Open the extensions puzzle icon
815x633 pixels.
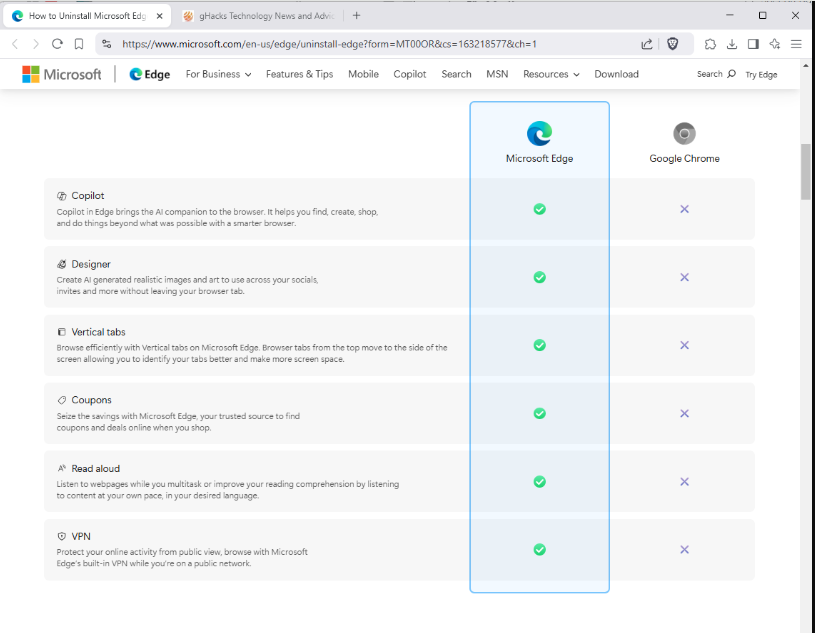click(711, 44)
